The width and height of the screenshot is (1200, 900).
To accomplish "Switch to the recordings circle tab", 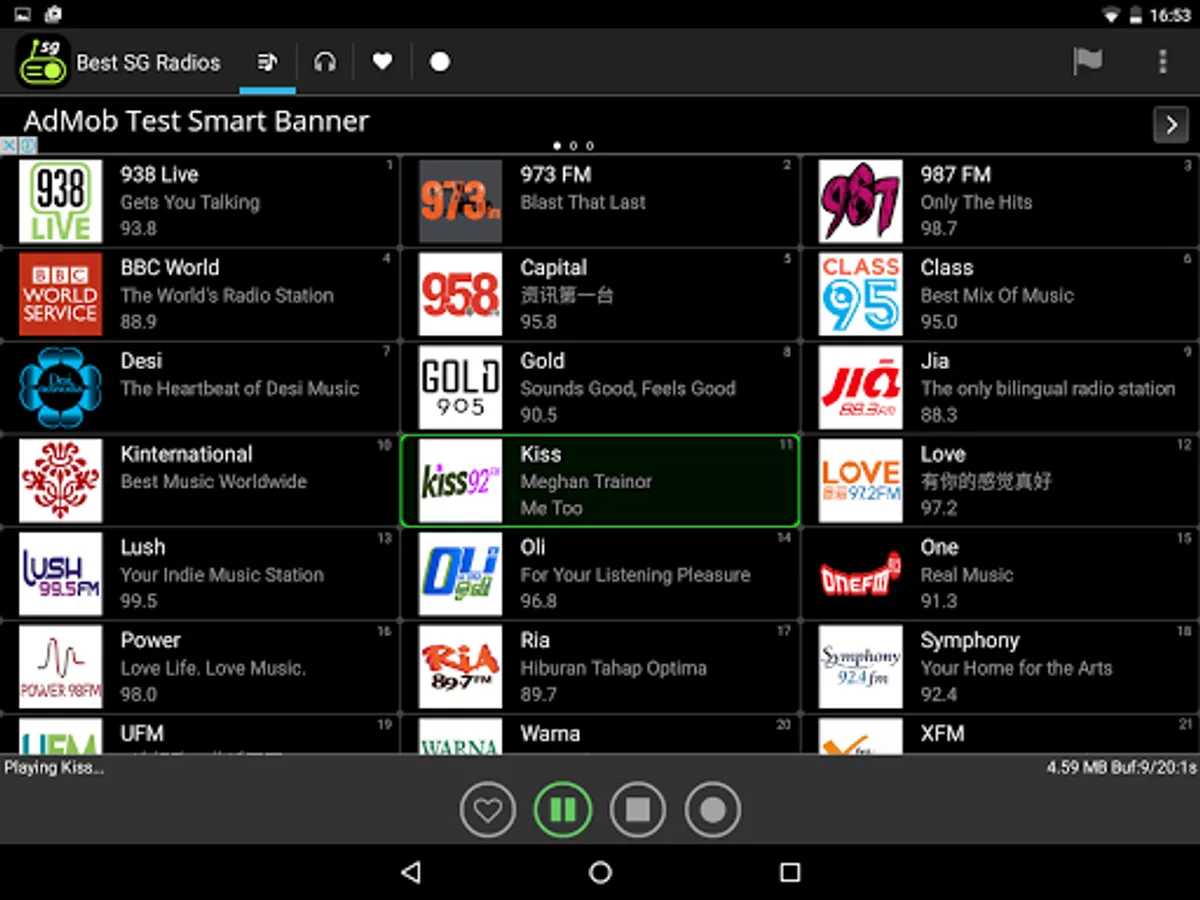I will [440, 62].
